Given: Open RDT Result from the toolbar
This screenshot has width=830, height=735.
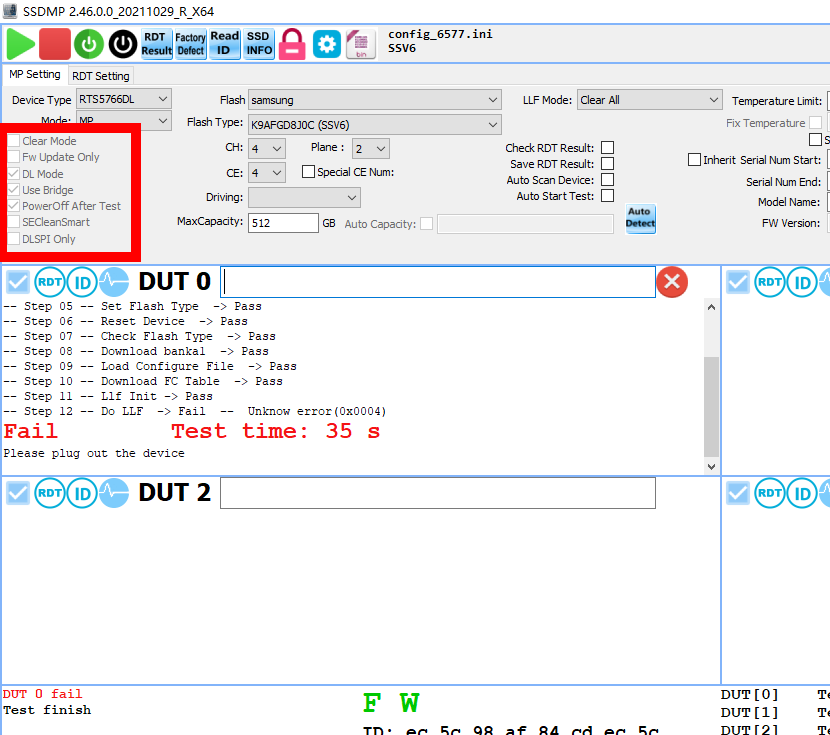Looking at the screenshot, I should pos(156,44).
